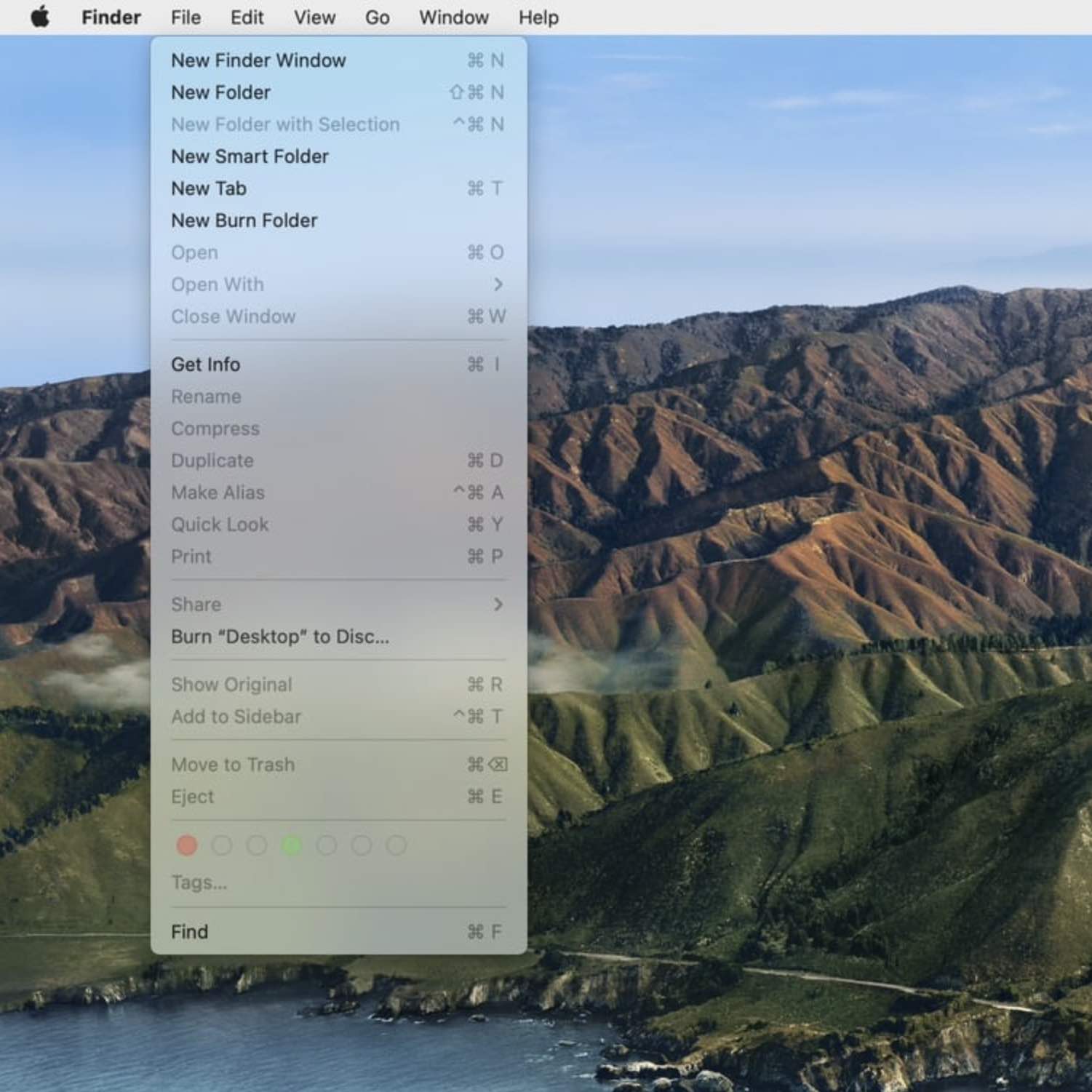1092x1092 pixels.
Task: Click New Folder with Selection
Action: tap(338, 124)
